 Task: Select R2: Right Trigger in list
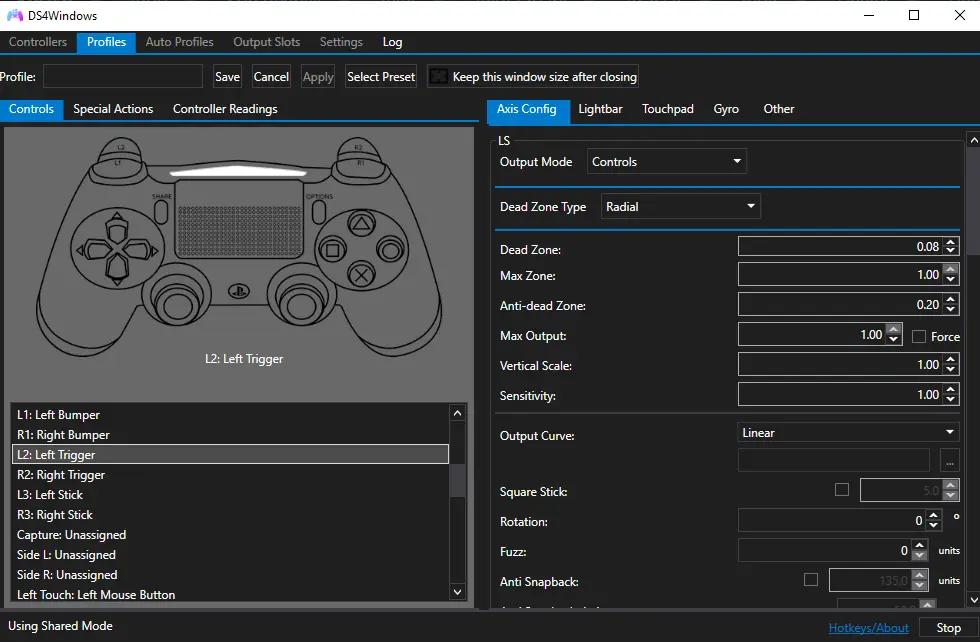(x=230, y=474)
